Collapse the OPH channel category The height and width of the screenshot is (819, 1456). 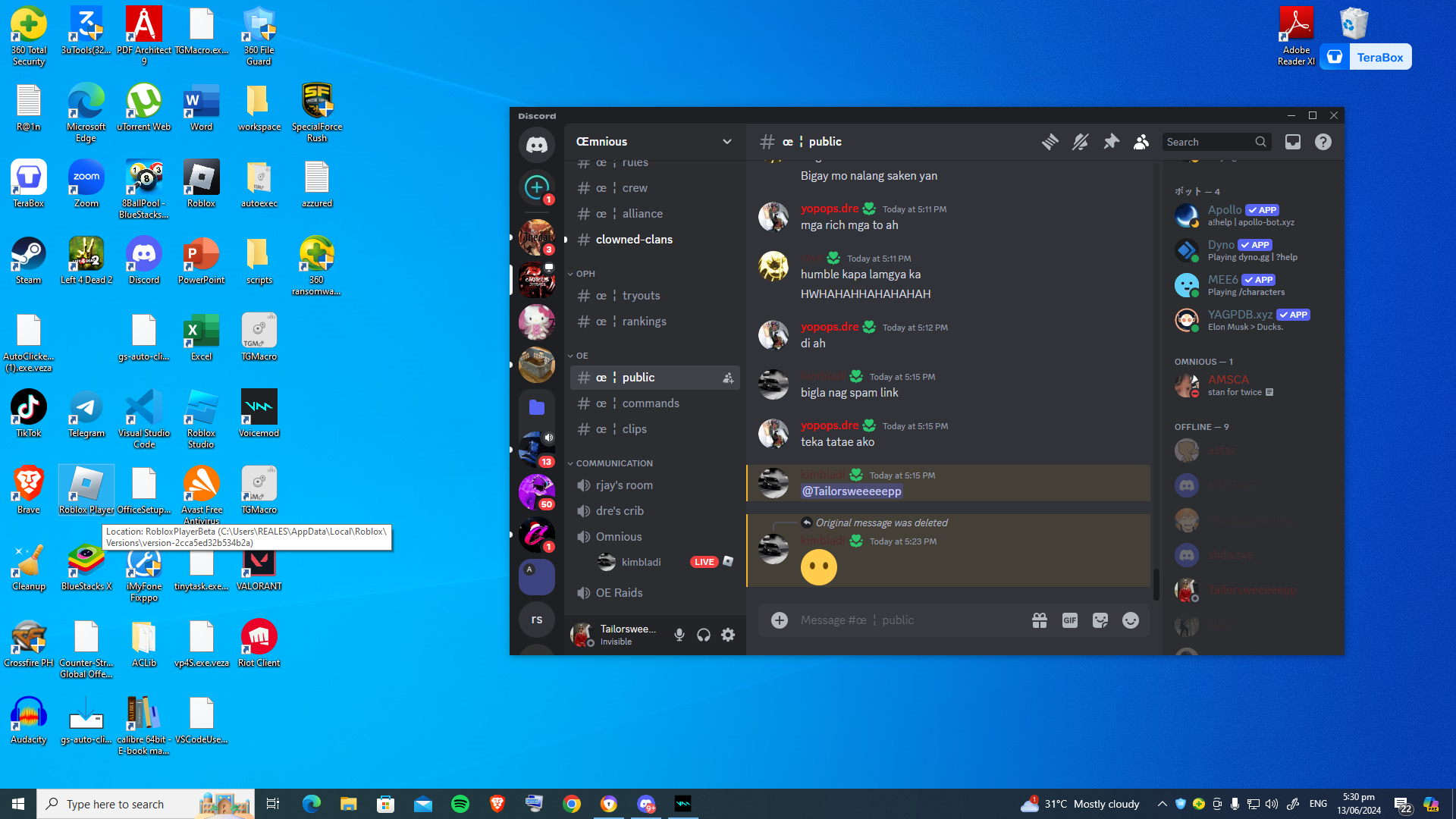pos(584,274)
